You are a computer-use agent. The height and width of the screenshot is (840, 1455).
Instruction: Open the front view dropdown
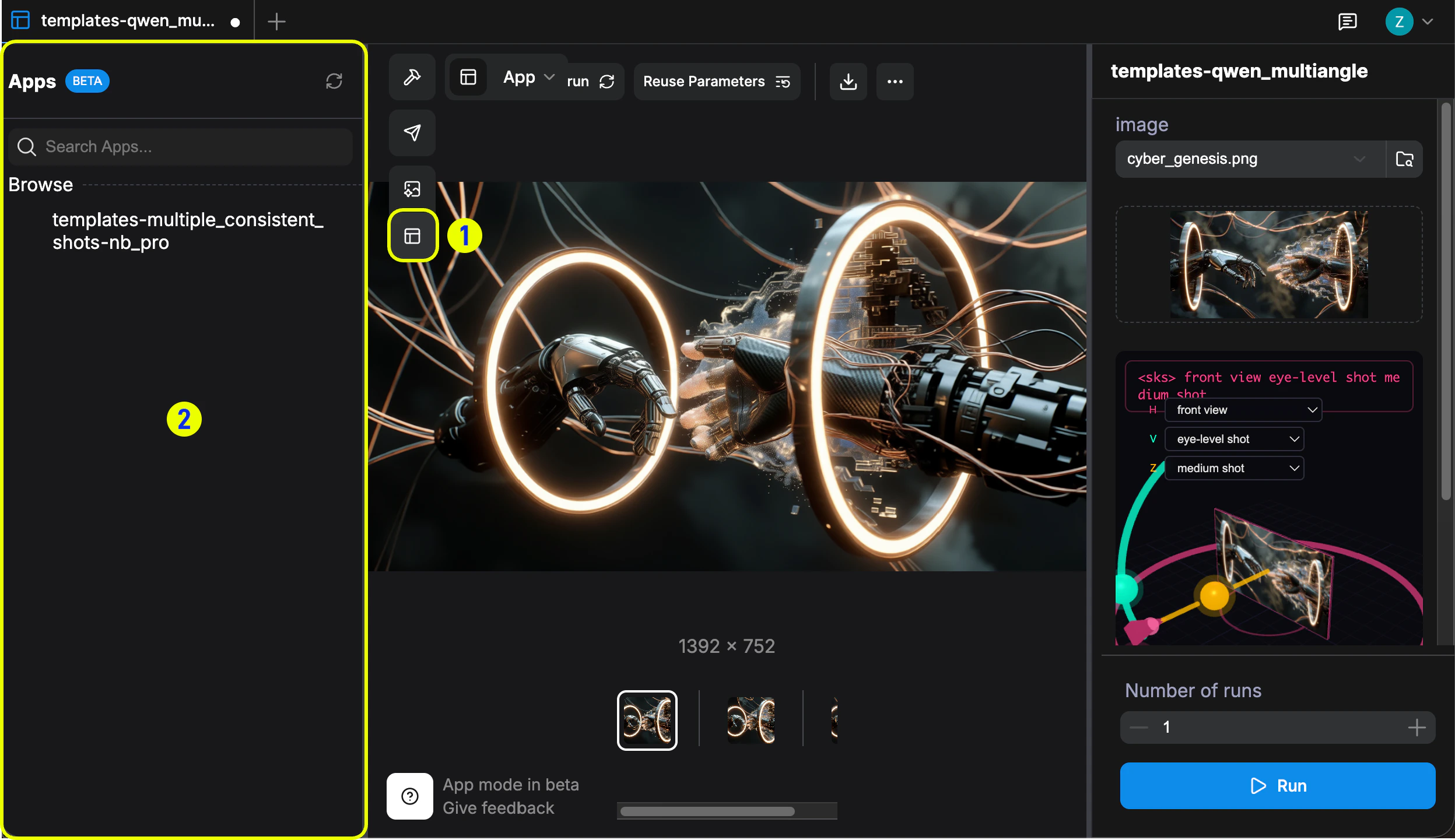click(x=1242, y=410)
